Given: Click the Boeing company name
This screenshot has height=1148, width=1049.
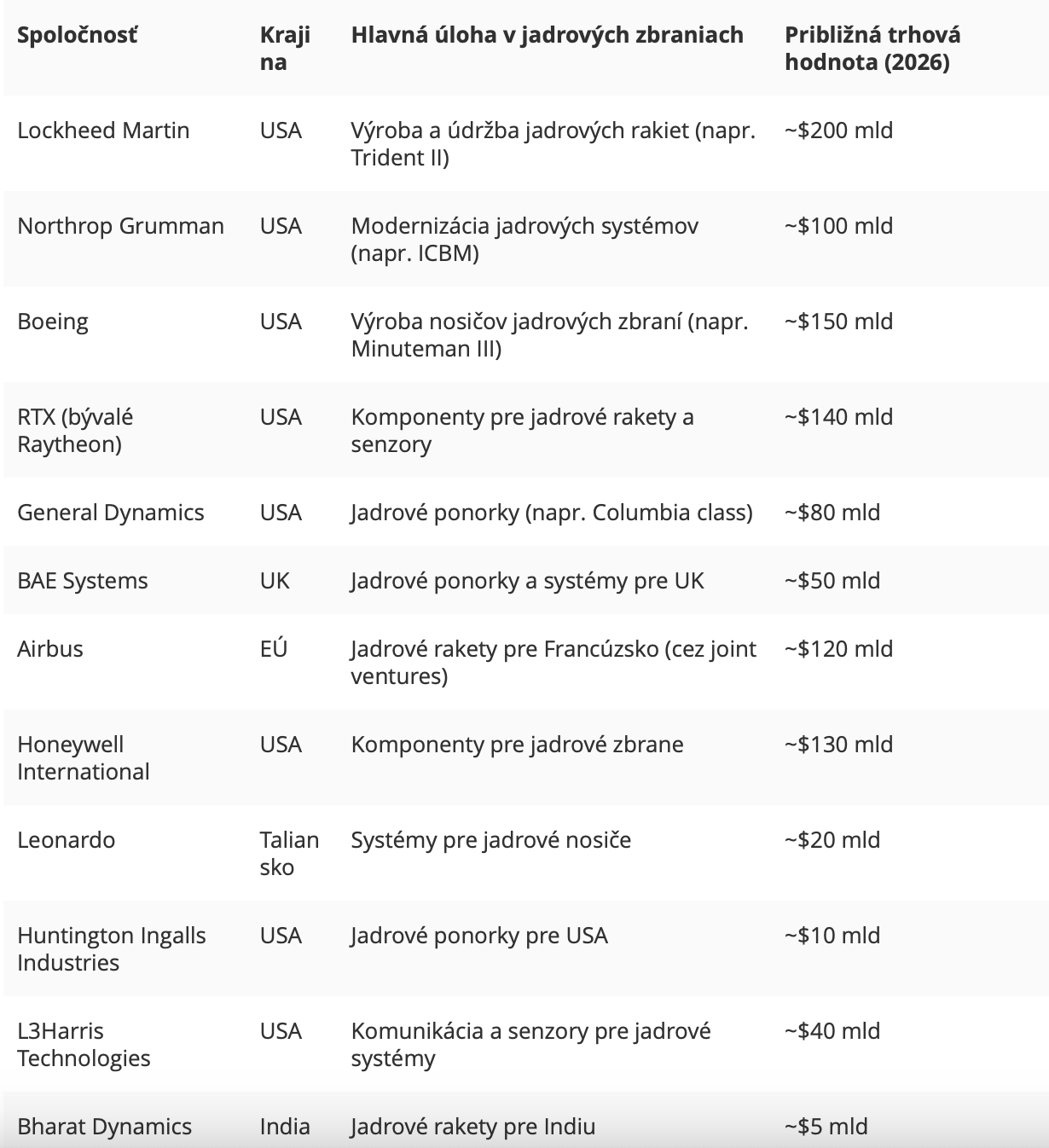Looking at the screenshot, I should pyautogui.click(x=53, y=322).
